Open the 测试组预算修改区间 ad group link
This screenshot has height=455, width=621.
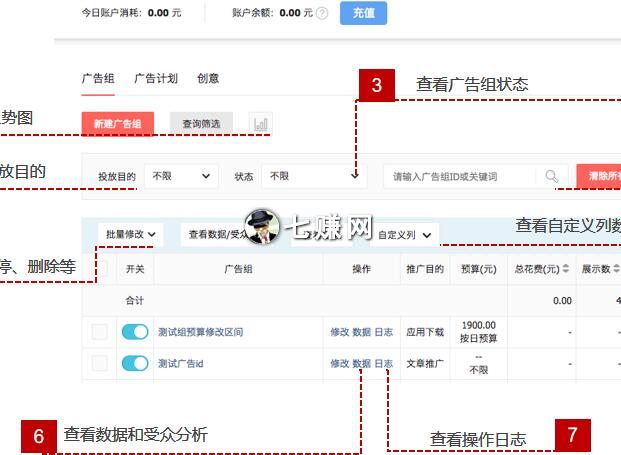coord(201,332)
